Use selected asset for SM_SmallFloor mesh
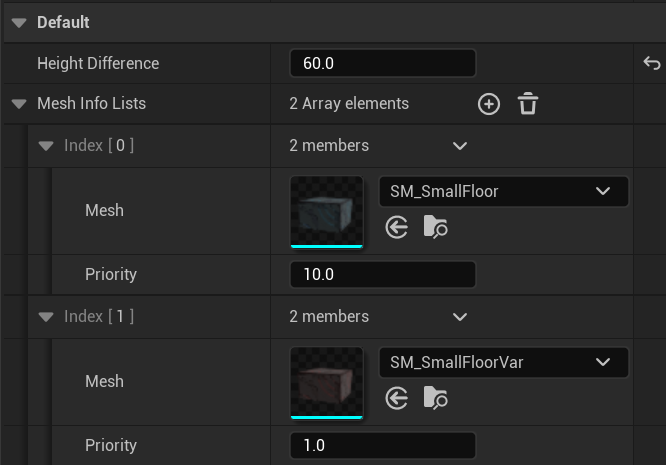Screen dimensions: 666x465 pyautogui.click(x=397, y=227)
